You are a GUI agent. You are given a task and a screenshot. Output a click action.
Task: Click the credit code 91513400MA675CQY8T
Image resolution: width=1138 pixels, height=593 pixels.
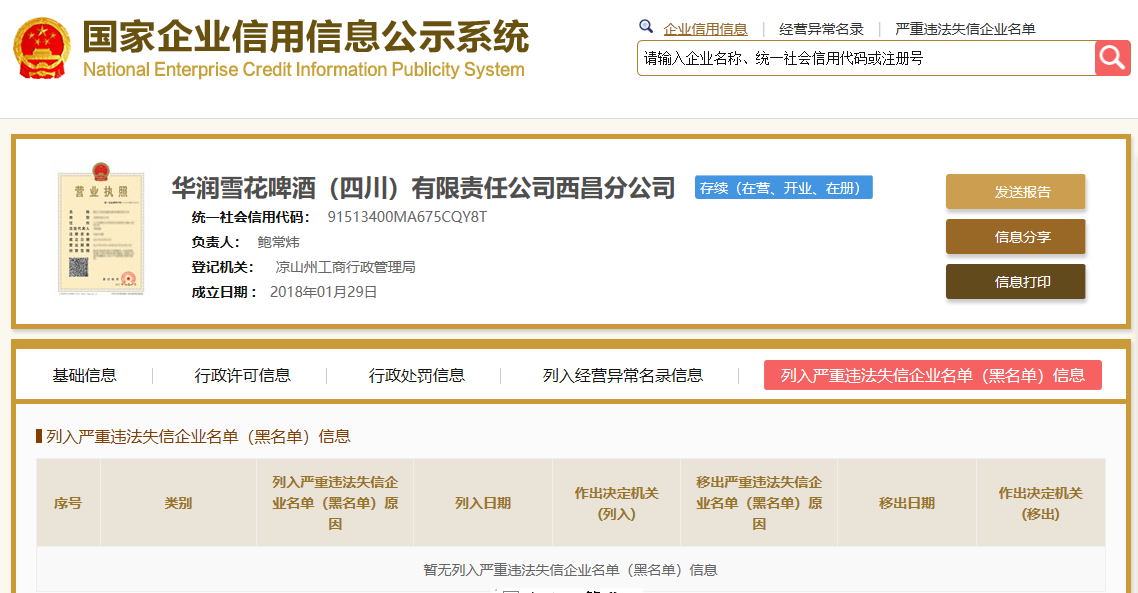pyautogui.click(x=407, y=217)
